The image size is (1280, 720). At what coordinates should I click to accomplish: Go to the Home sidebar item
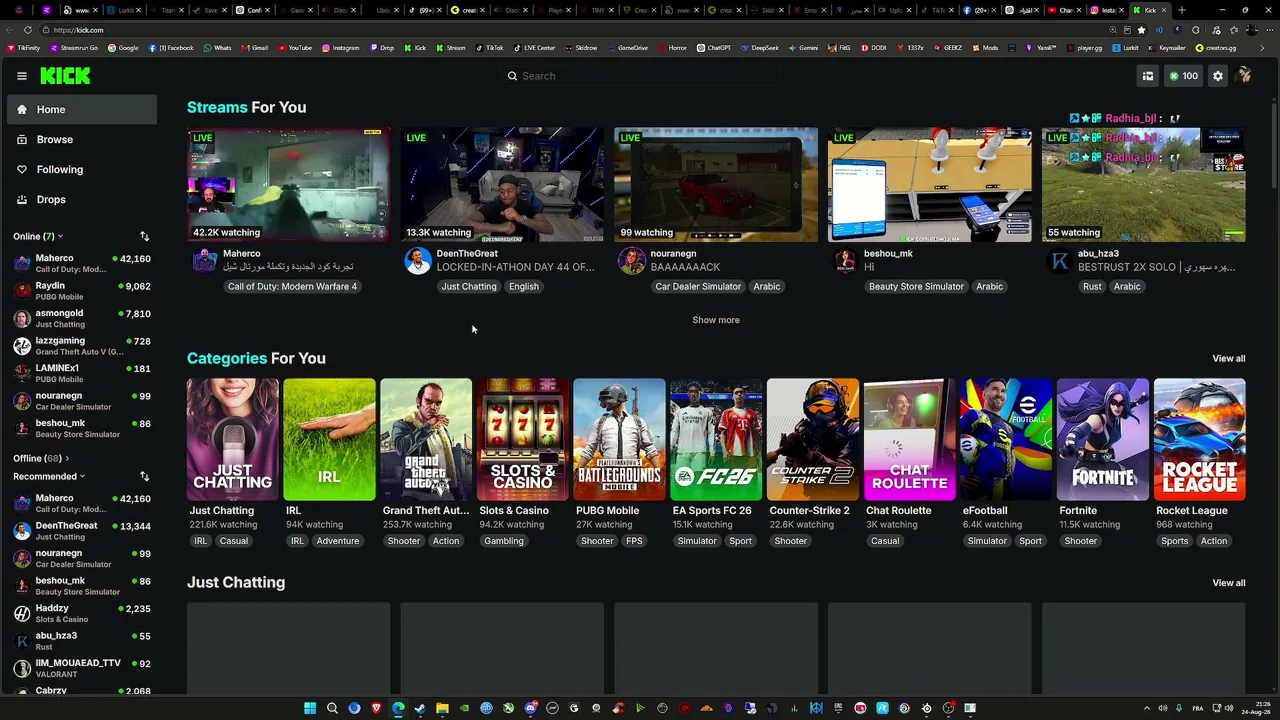tap(82, 110)
